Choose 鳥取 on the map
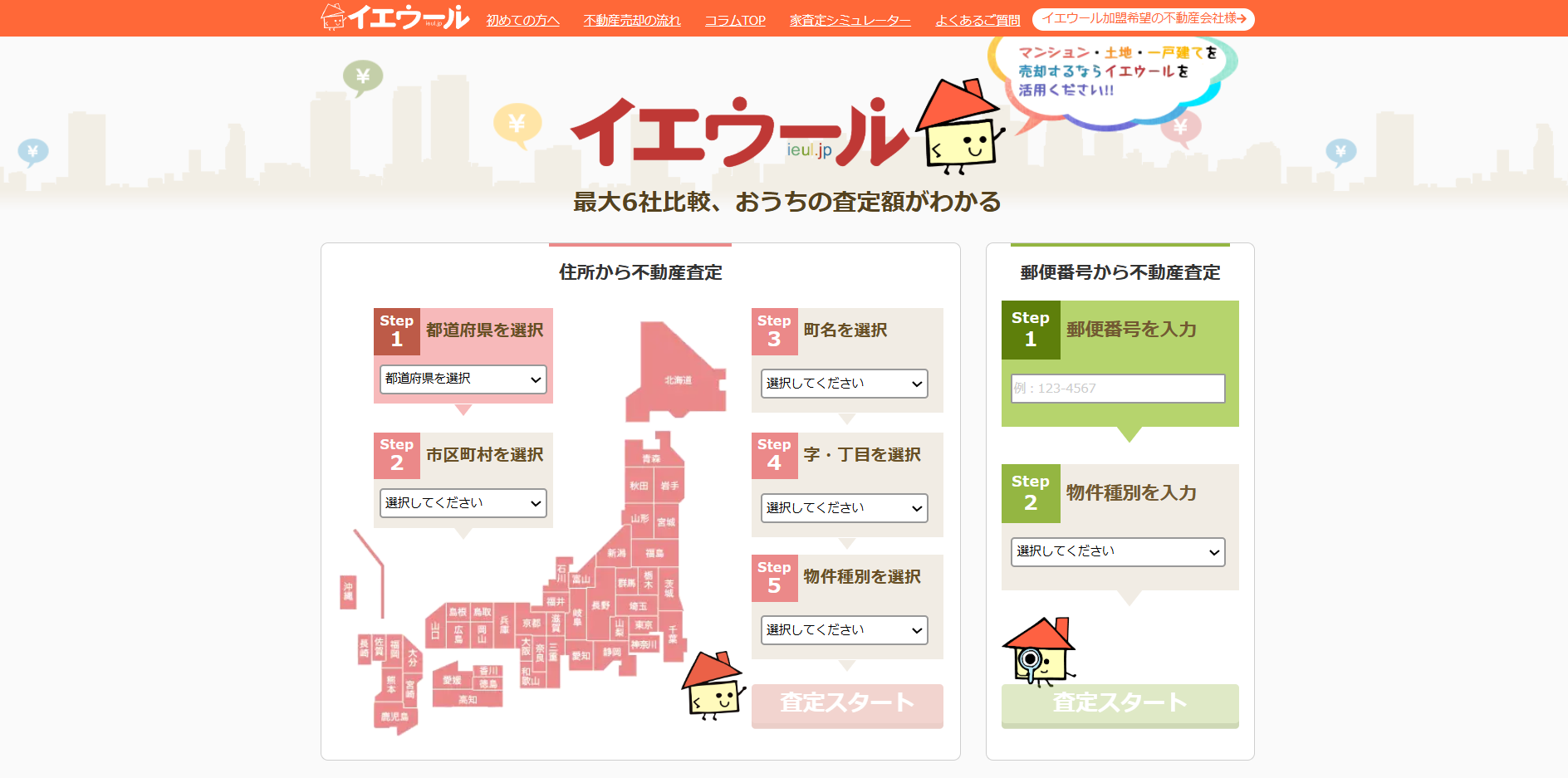Screen dimensions: 1568x778 tap(483, 613)
